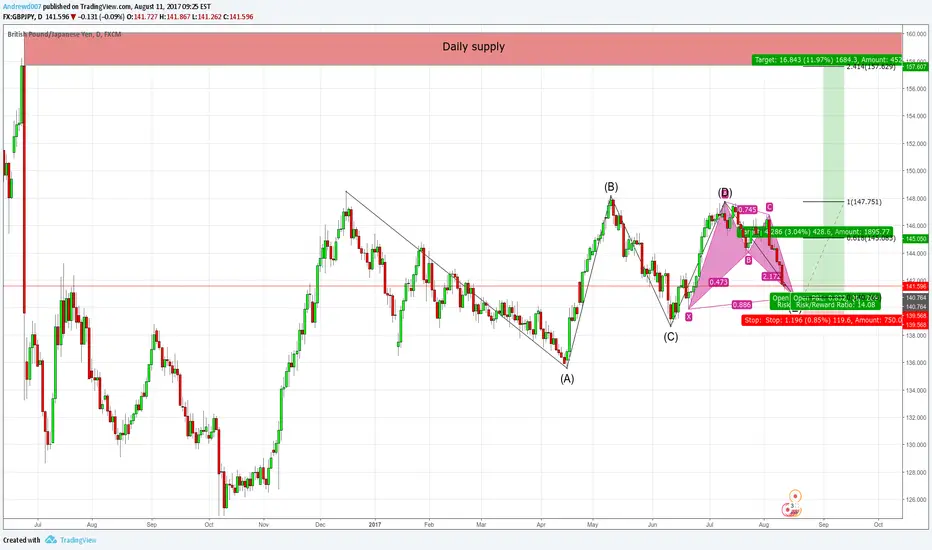The width and height of the screenshot is (932, 550).
Task: Click the Jun label on time axis
Action: tap(652, 524)
